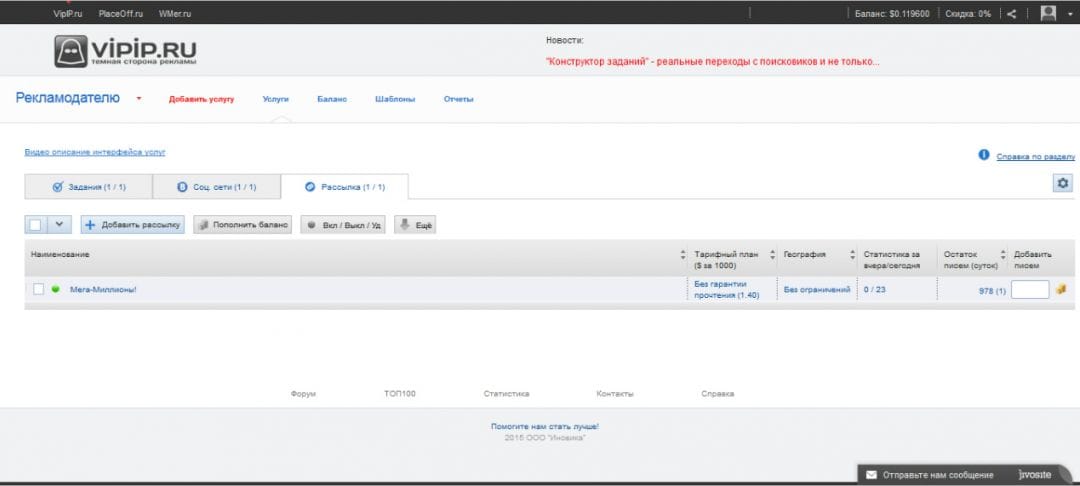Open the Баланс menu item
This screenshot has width=1080, height=486.
pyautogui.click(x=332, y=99)
